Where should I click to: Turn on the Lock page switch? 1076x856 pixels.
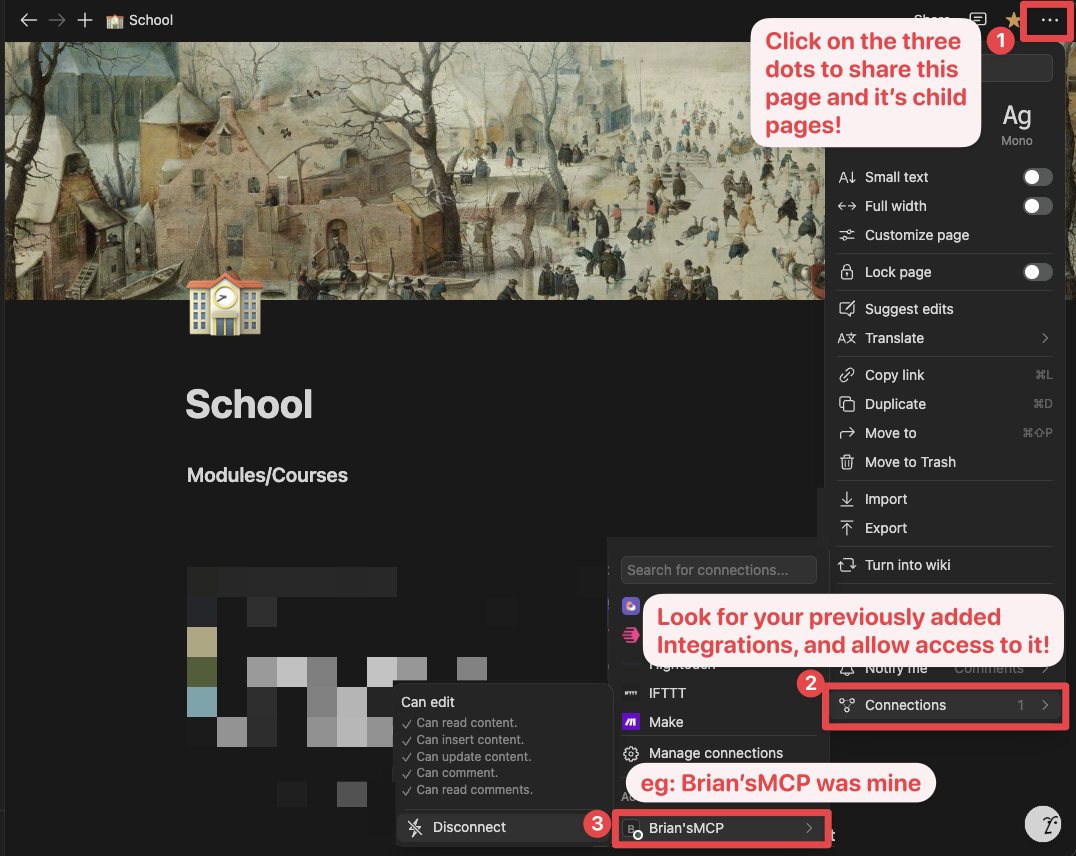point(1037,271)
